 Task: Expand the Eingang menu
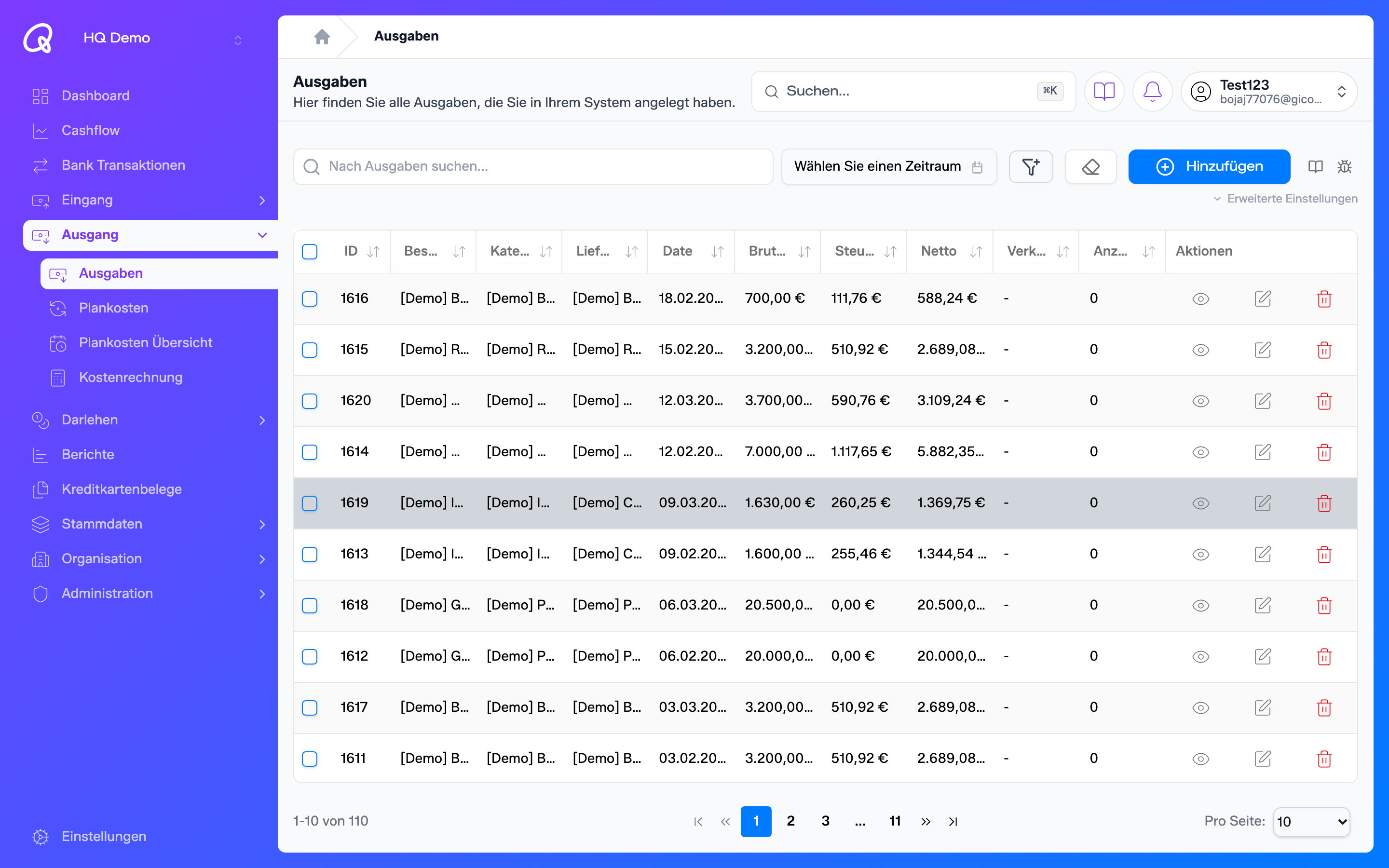[x=150, y=200]
